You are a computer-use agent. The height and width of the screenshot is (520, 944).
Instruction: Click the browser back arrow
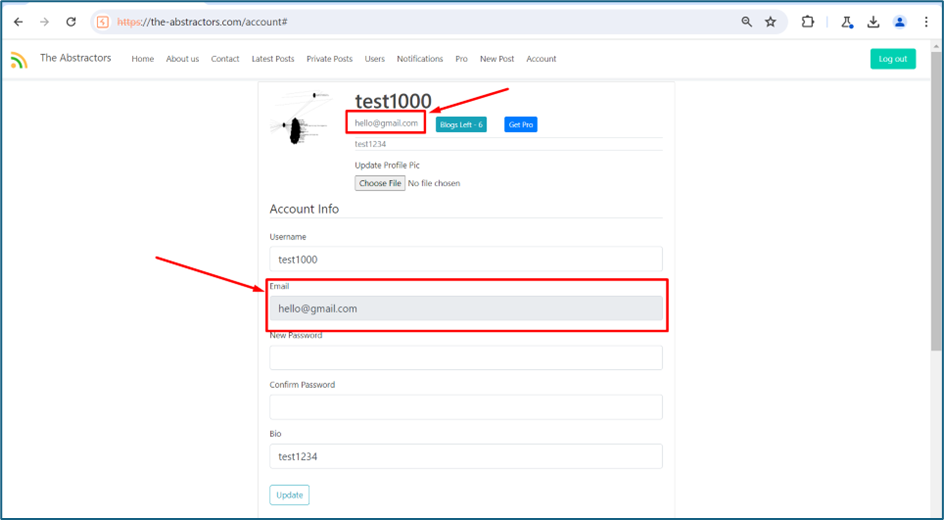point(19,22)
